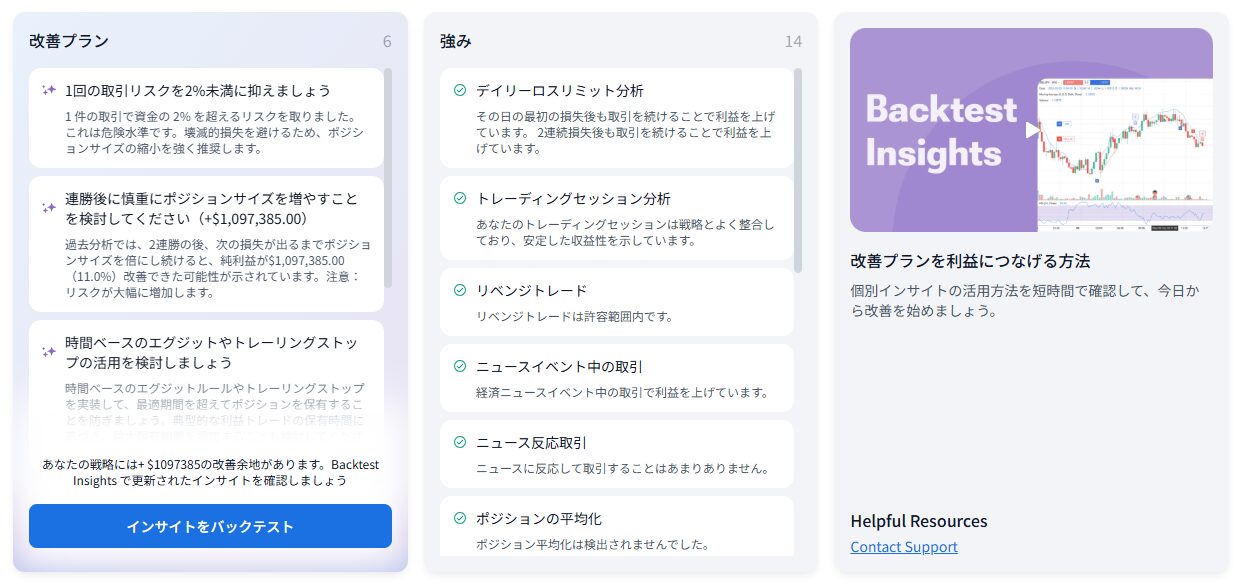
Task: Click the 改善プランを利益につなげる方法 heading
Action: click(970, 261)
